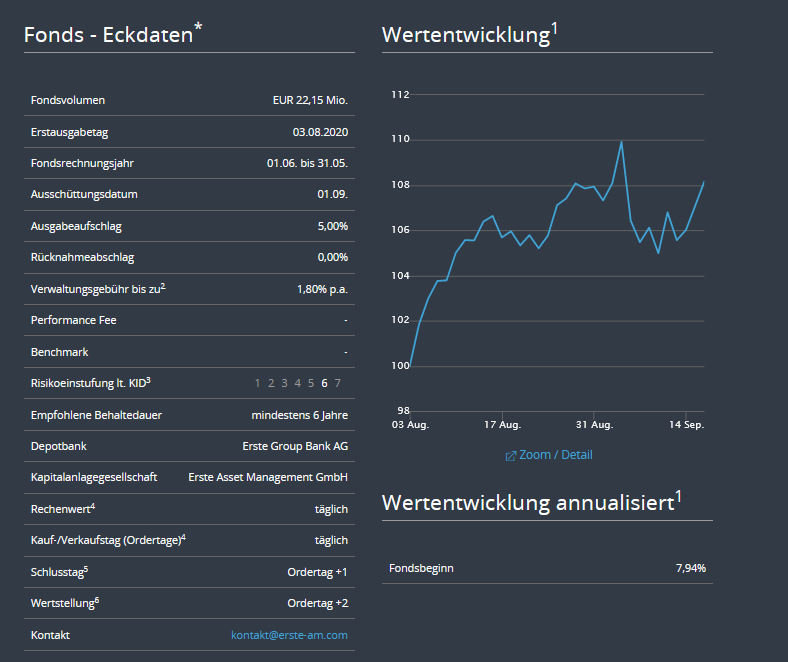Select the highlighted risk level 6

pos(324,383)
